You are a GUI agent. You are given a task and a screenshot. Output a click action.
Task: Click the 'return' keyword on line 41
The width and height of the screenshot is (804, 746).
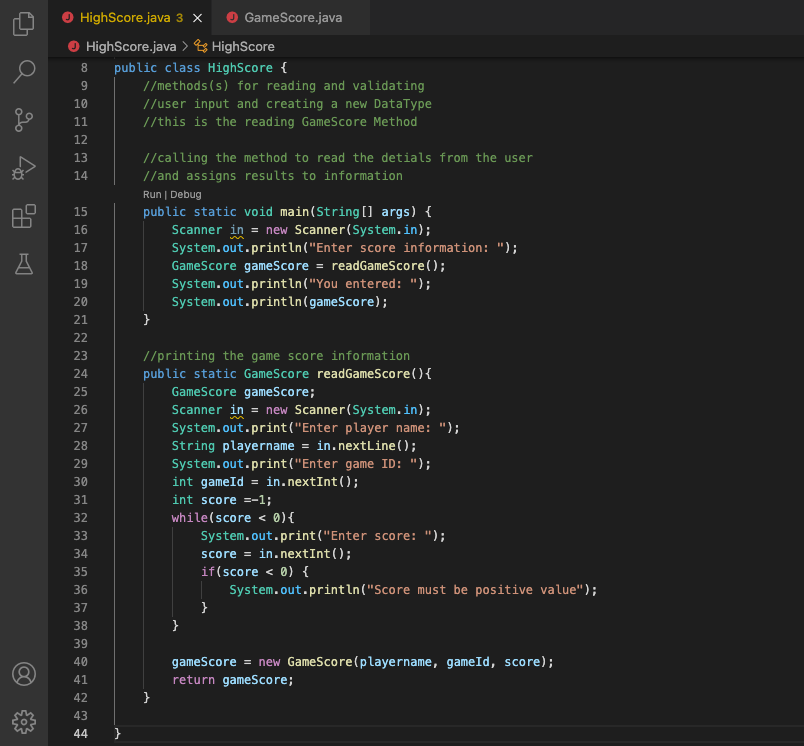tap(193, 680)
